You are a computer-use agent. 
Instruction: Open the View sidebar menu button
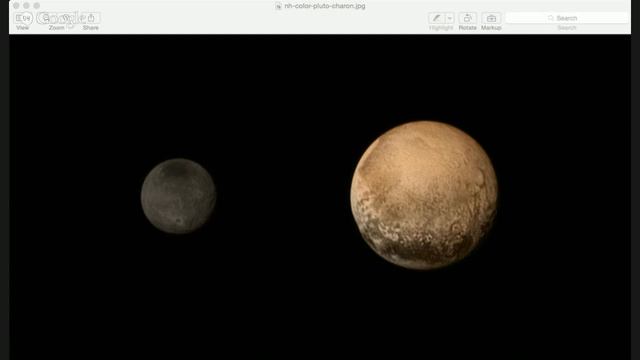pyautogui.click(x=23, y=18)
